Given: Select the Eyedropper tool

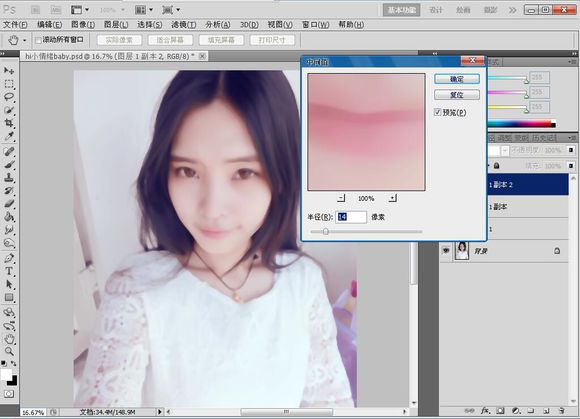Looking at the screenshot, I should 9,136.
